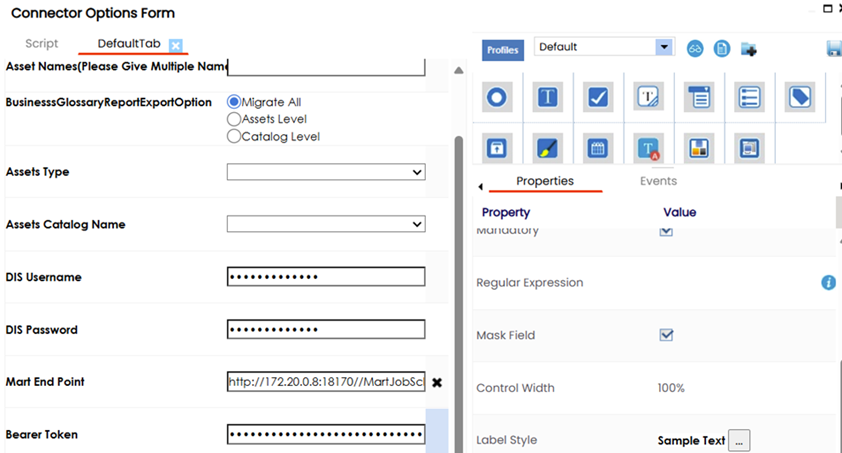The width and height of the screenshot is (842, 453).
Task: Select the Catalog Level radio option
Action: pyautogui.click(x=234, y=136)
